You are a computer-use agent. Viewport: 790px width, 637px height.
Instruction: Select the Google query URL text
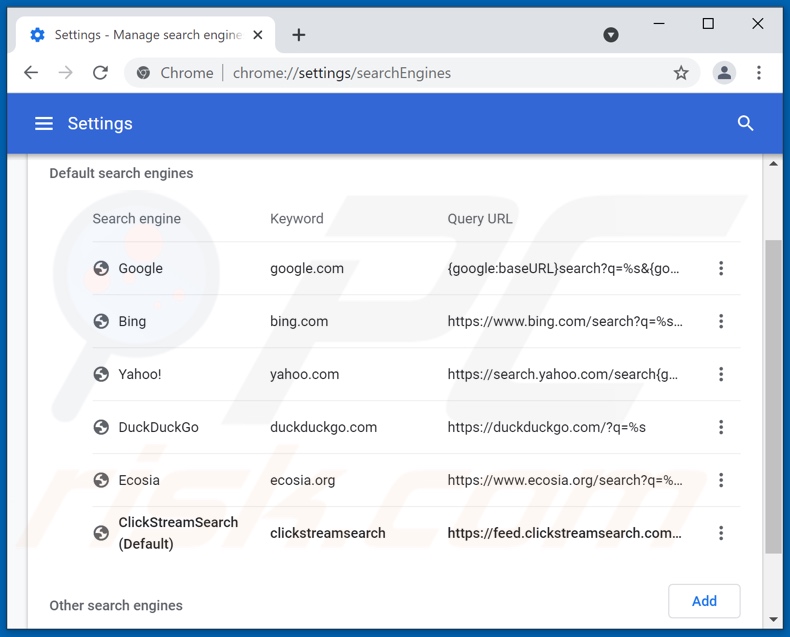click(563, 268)
